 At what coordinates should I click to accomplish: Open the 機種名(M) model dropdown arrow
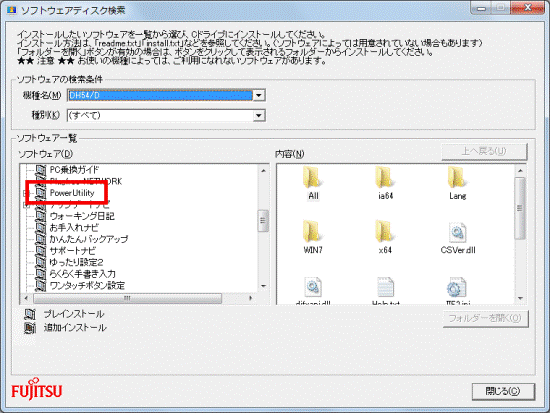coord(259,95)
